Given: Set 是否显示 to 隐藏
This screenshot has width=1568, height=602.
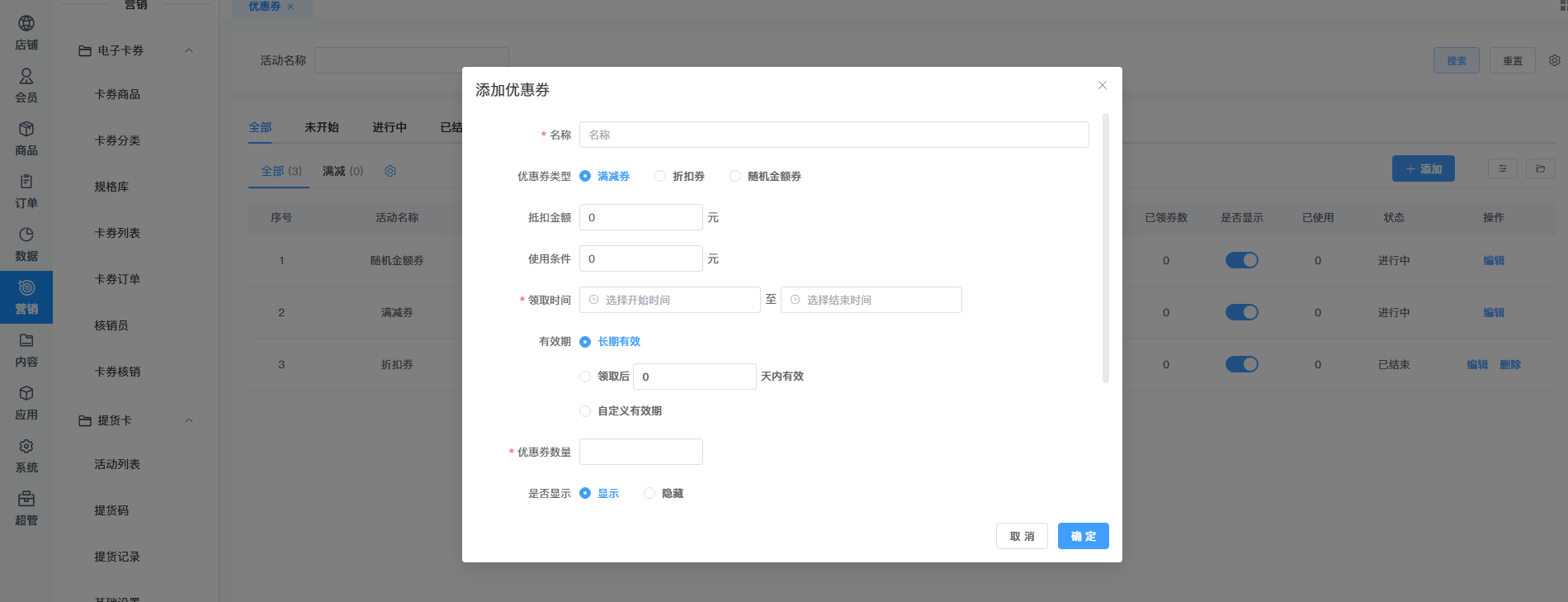Looking at the screenshot, I should click(x=664, y=493).
